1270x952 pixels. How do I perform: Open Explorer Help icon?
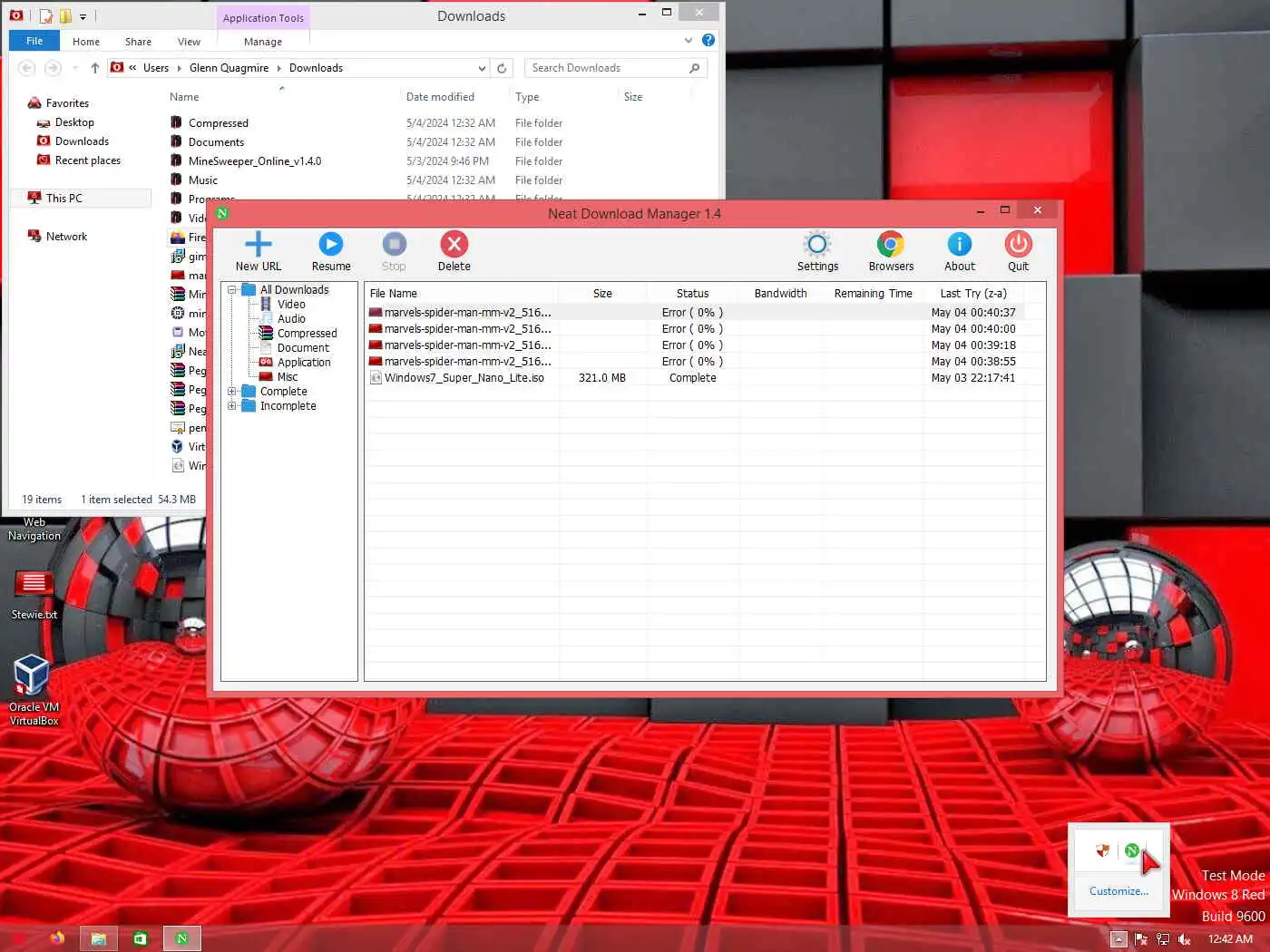pos(708,40)
